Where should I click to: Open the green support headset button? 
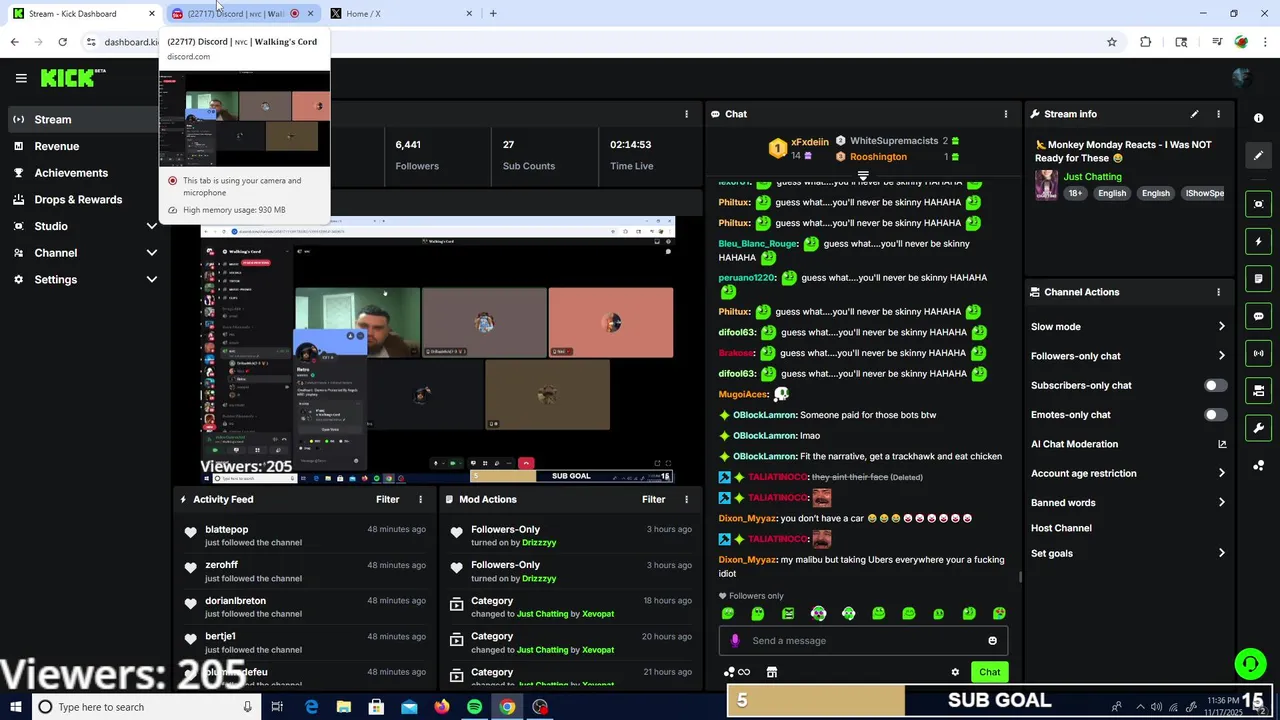click(1250, 664)
